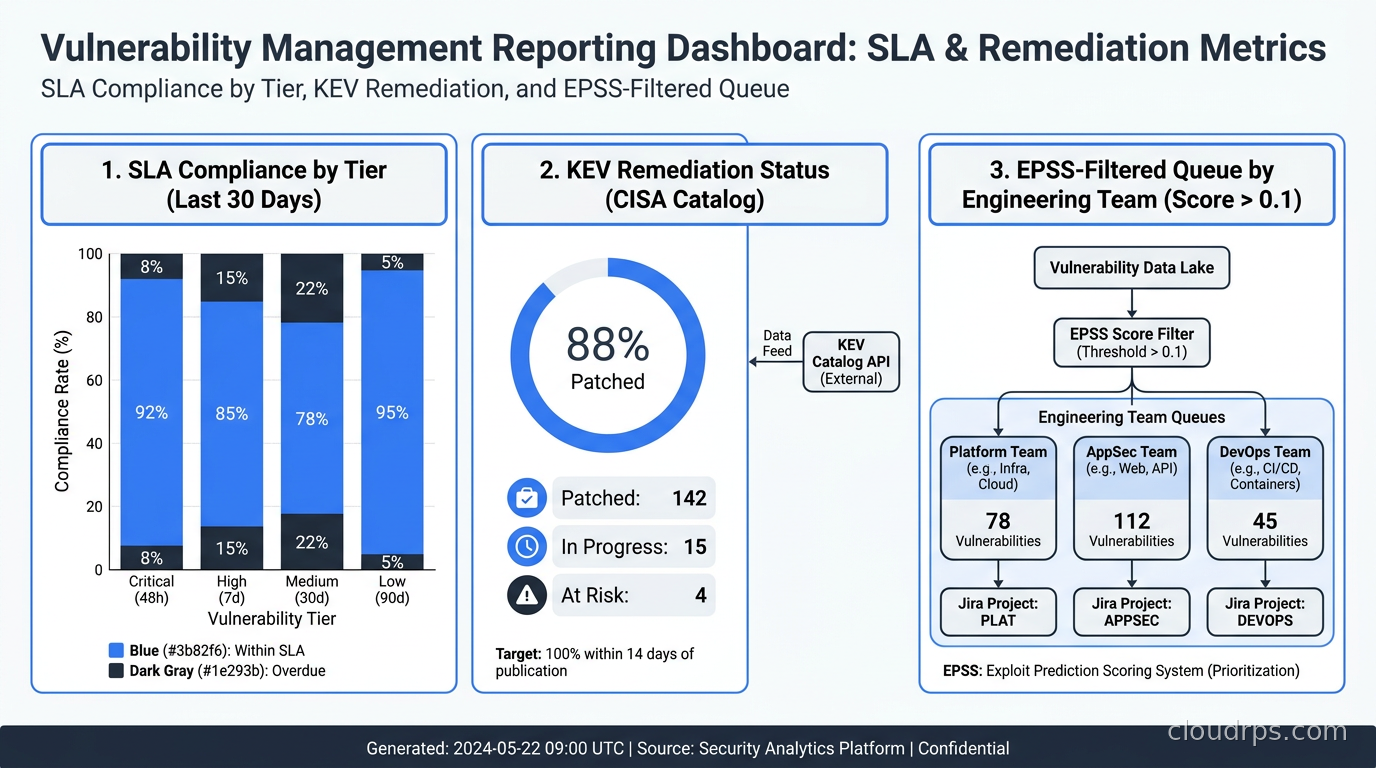
Task: Click the EPSS Score Filter node
Action: coord(1132,342)
